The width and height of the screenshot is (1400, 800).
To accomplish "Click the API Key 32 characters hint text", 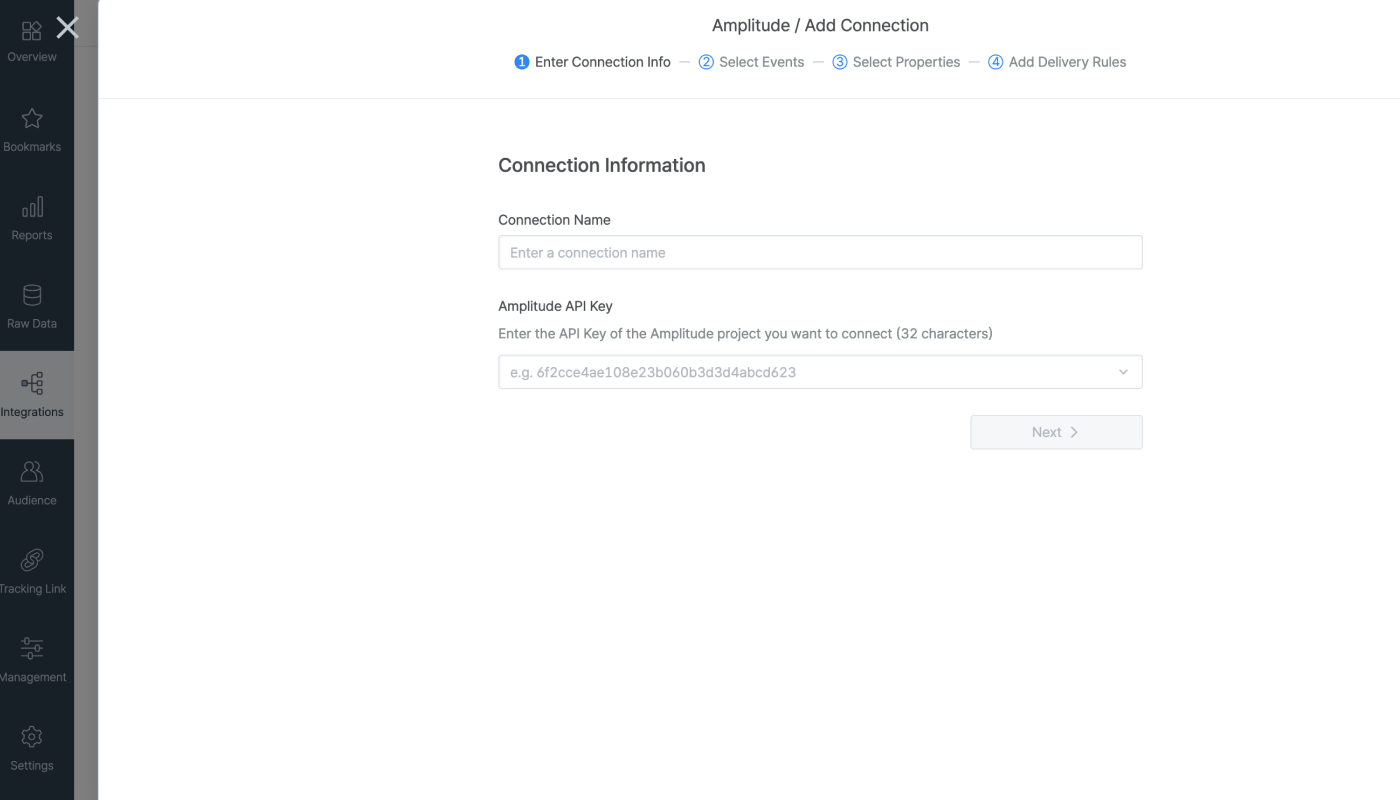I will click(x=745, y=333).
